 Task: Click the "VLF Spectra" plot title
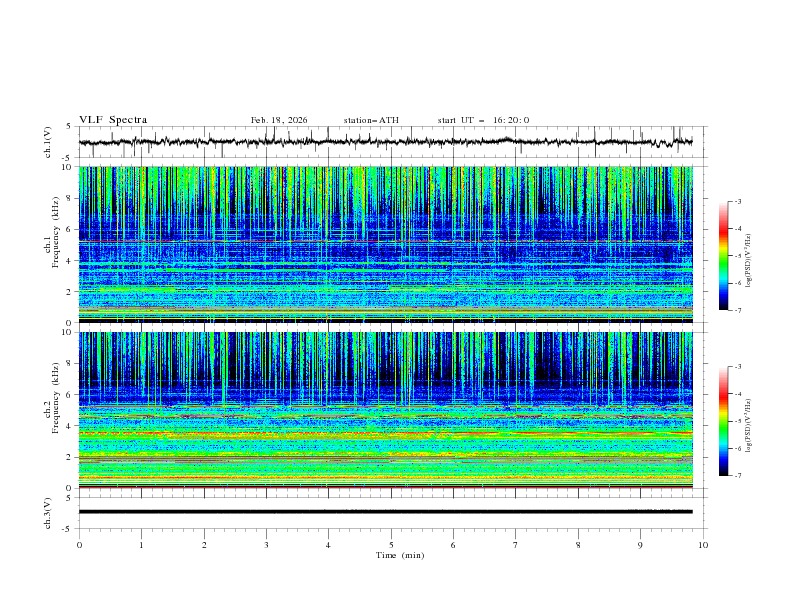pyautogui.click(x=113, y=120)
